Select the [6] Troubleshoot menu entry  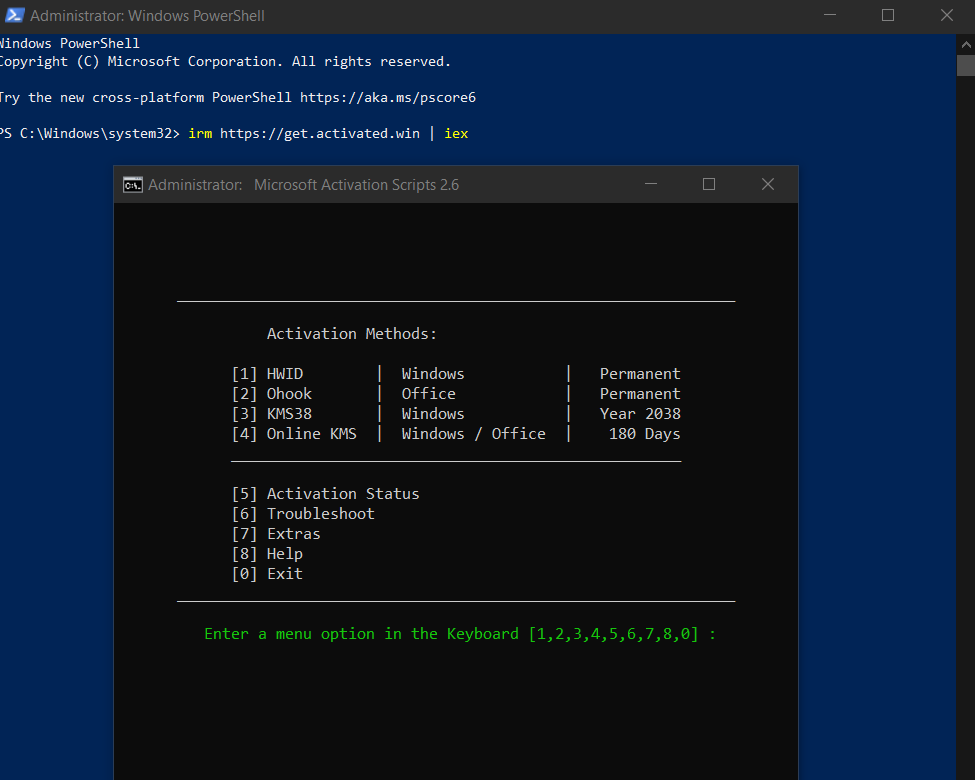303,514
